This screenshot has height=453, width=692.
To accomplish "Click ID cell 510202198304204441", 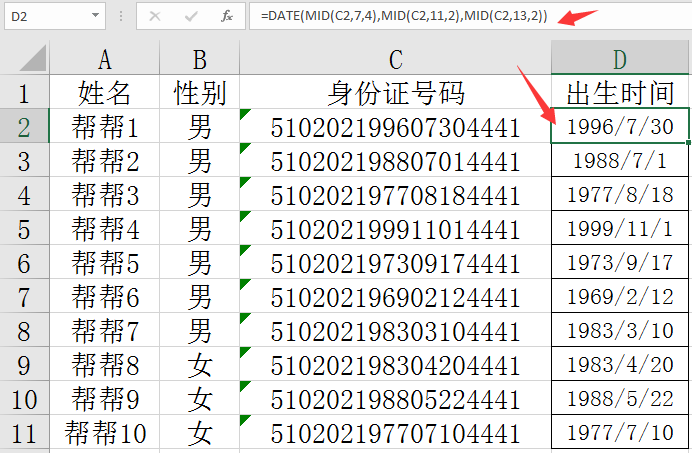I will click(395, 364).
